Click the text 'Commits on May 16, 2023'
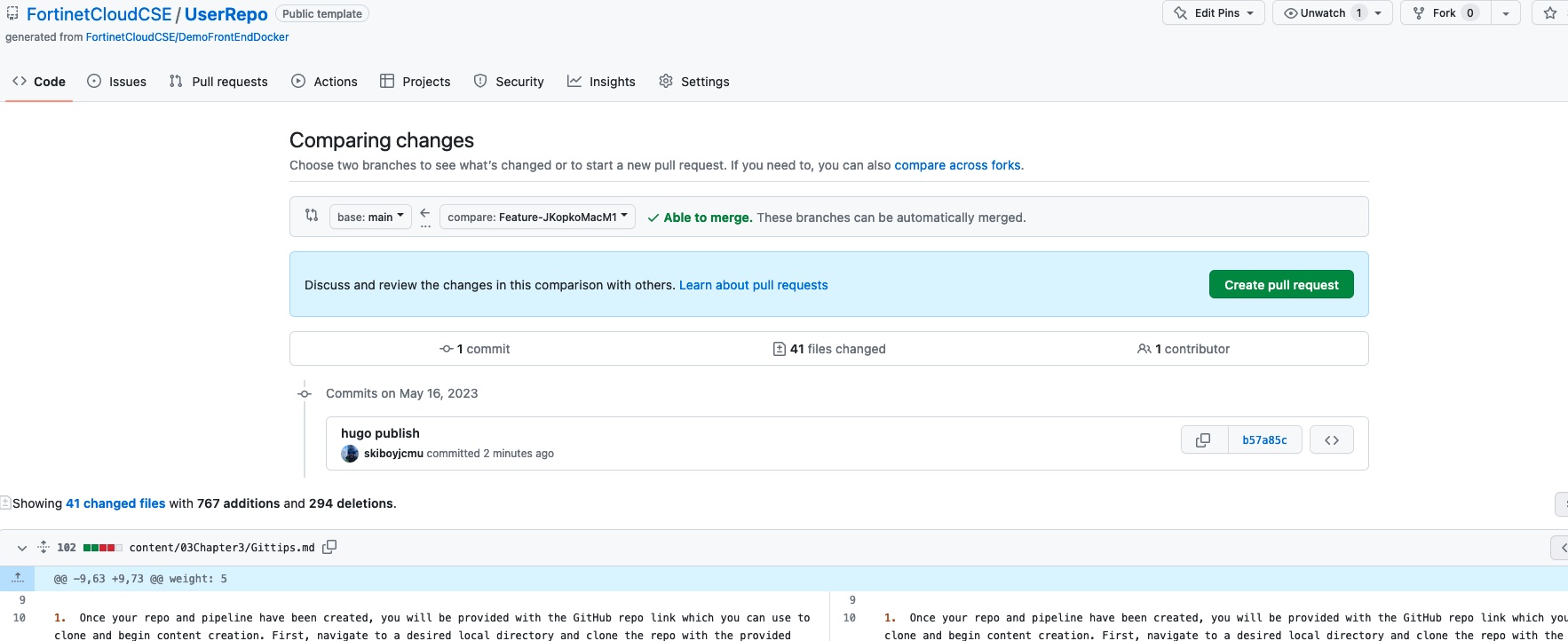This screenshot has width=1568, height=641. pyautogui.click(x=401, y=393)
